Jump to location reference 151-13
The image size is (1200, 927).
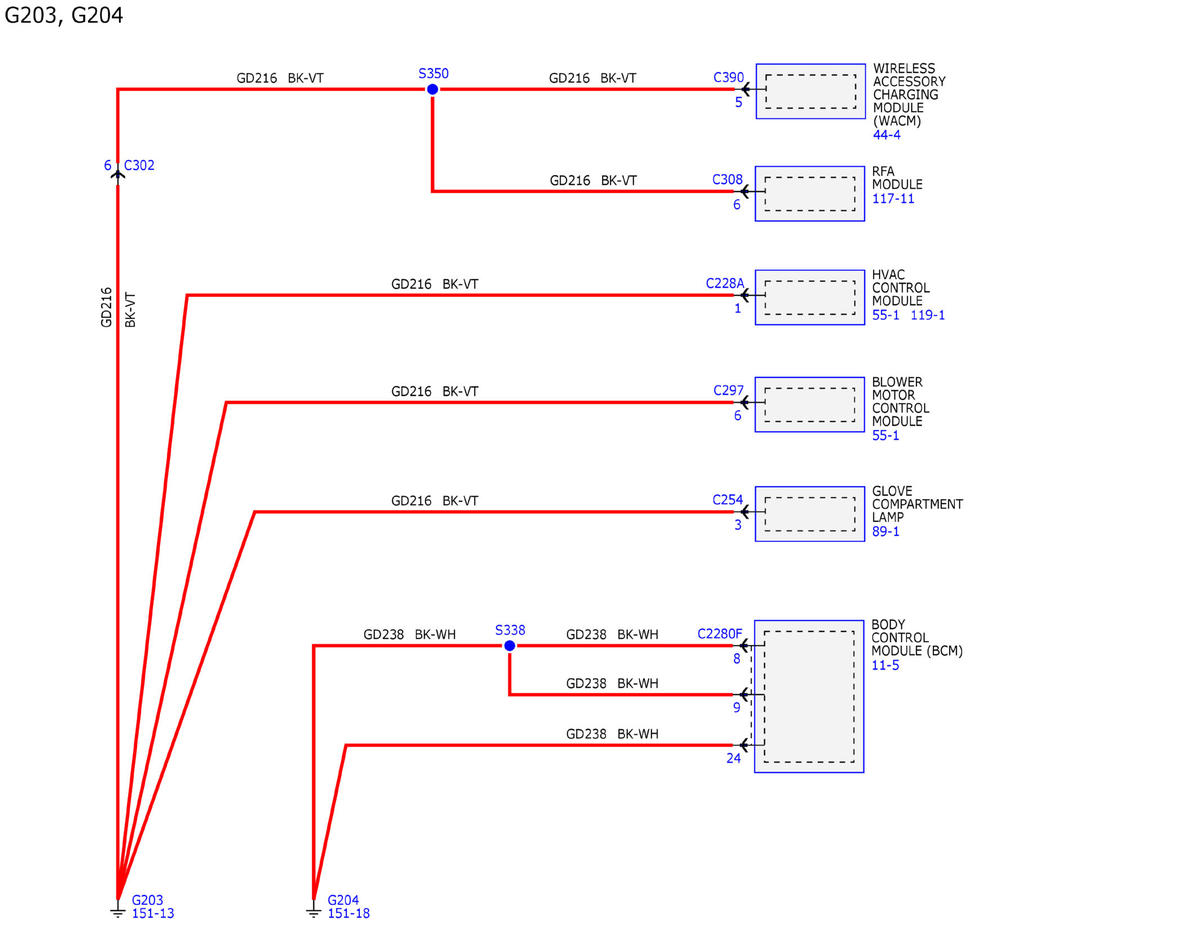153,913
